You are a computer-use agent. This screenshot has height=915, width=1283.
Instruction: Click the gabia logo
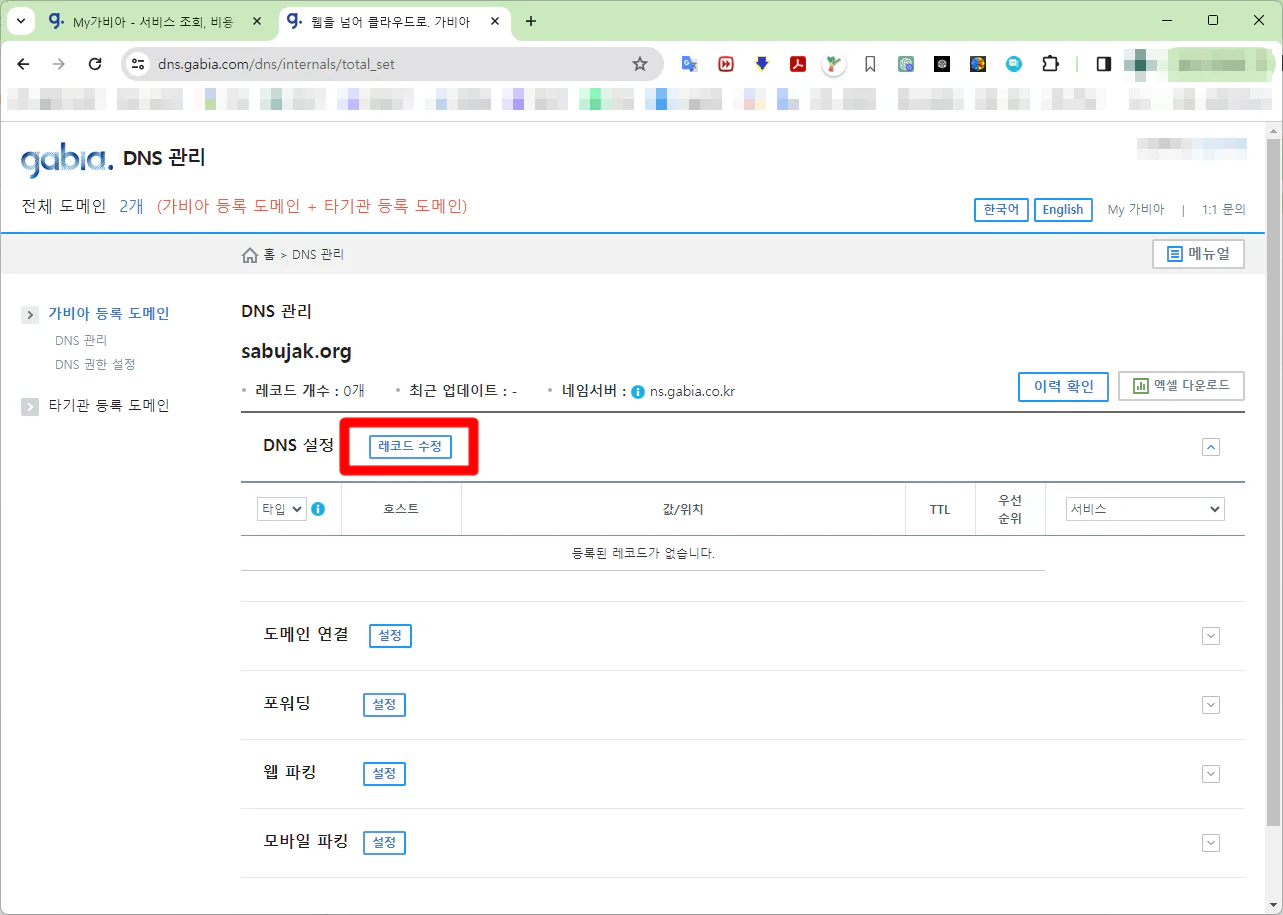[x=66, y=159]
